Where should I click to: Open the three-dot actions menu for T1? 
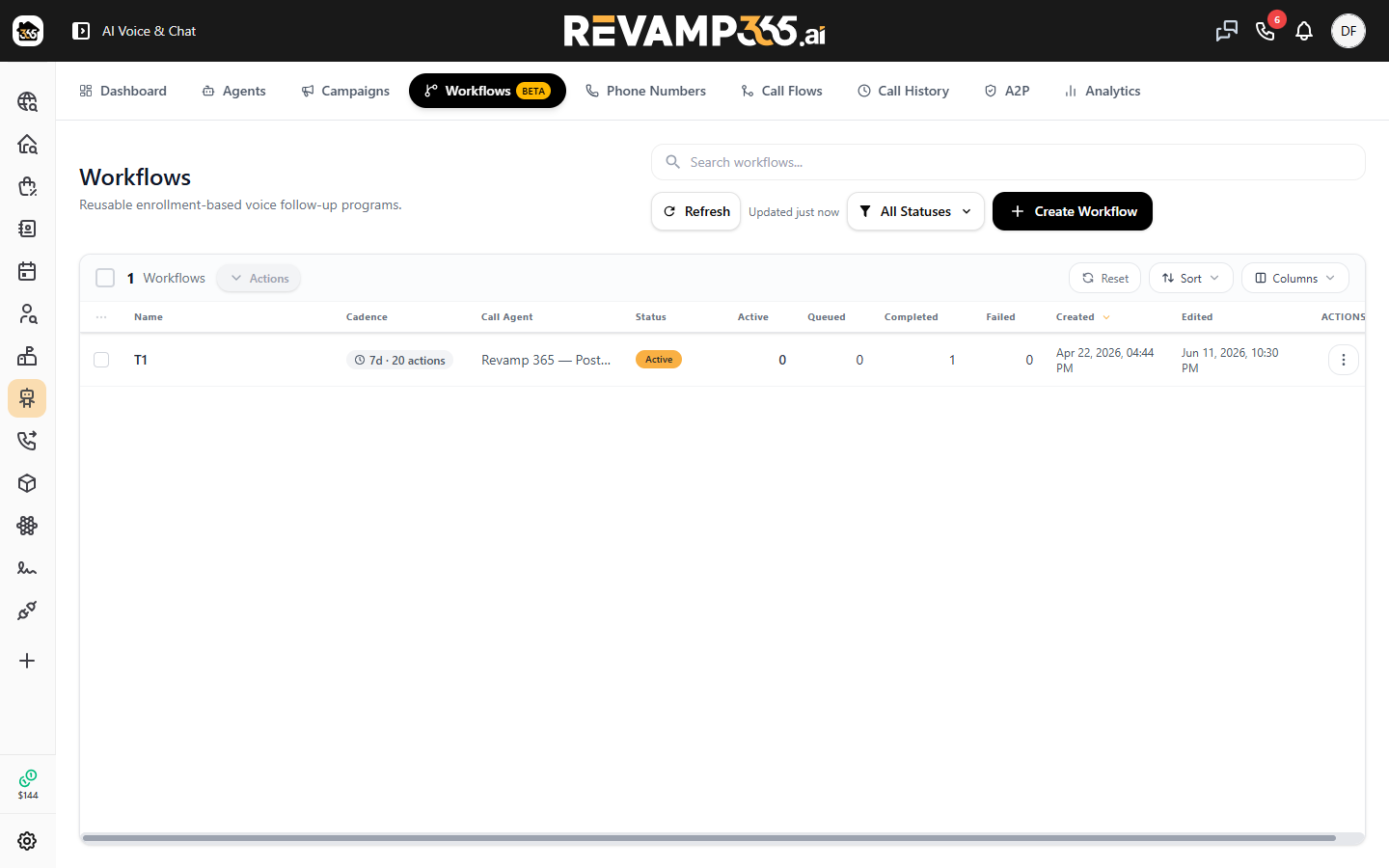pyautogui.click(x=1344, y=360)
